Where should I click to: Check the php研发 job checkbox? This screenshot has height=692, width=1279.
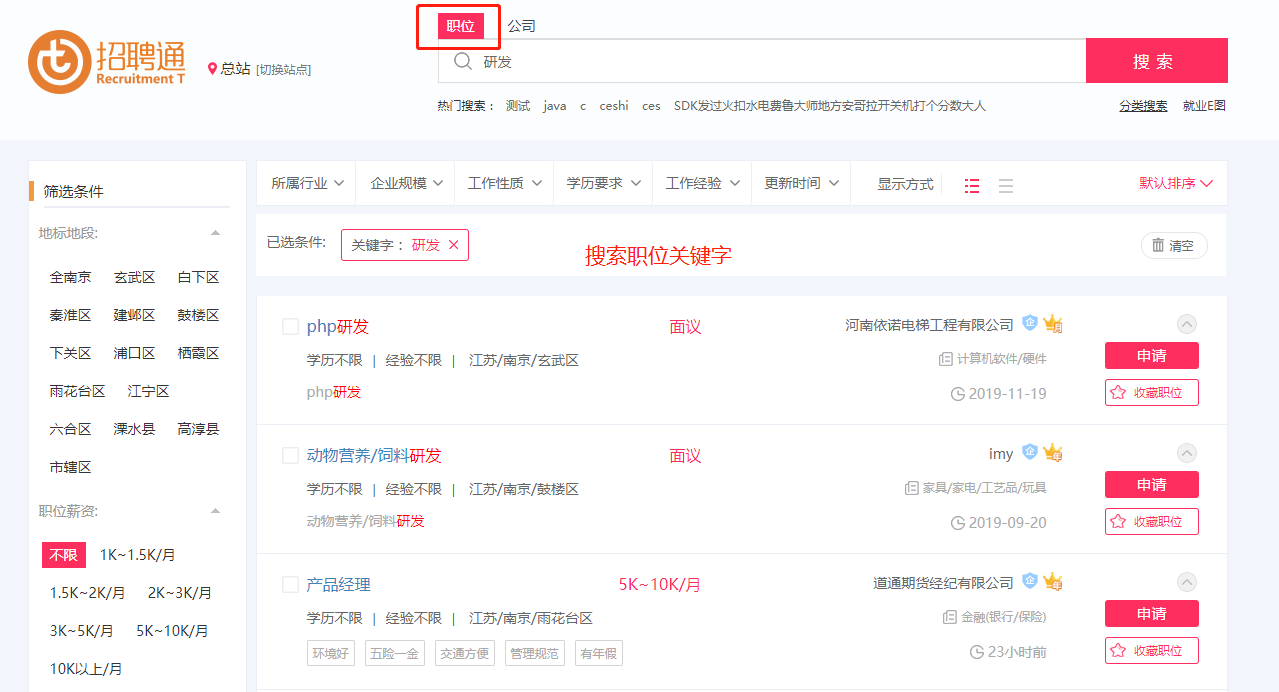(x=290, y=327)
